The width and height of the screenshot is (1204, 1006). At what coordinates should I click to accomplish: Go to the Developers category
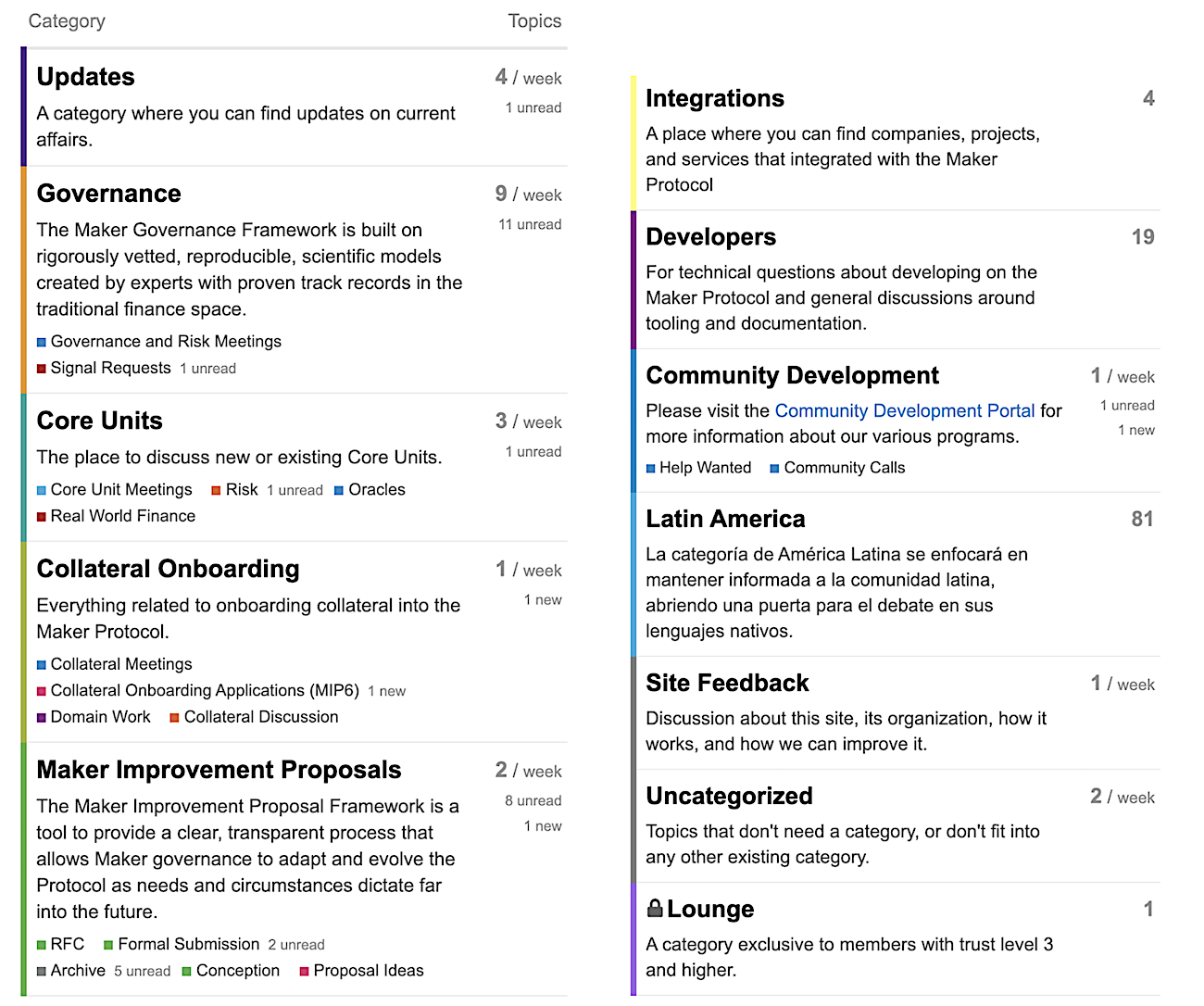point(710,237)
